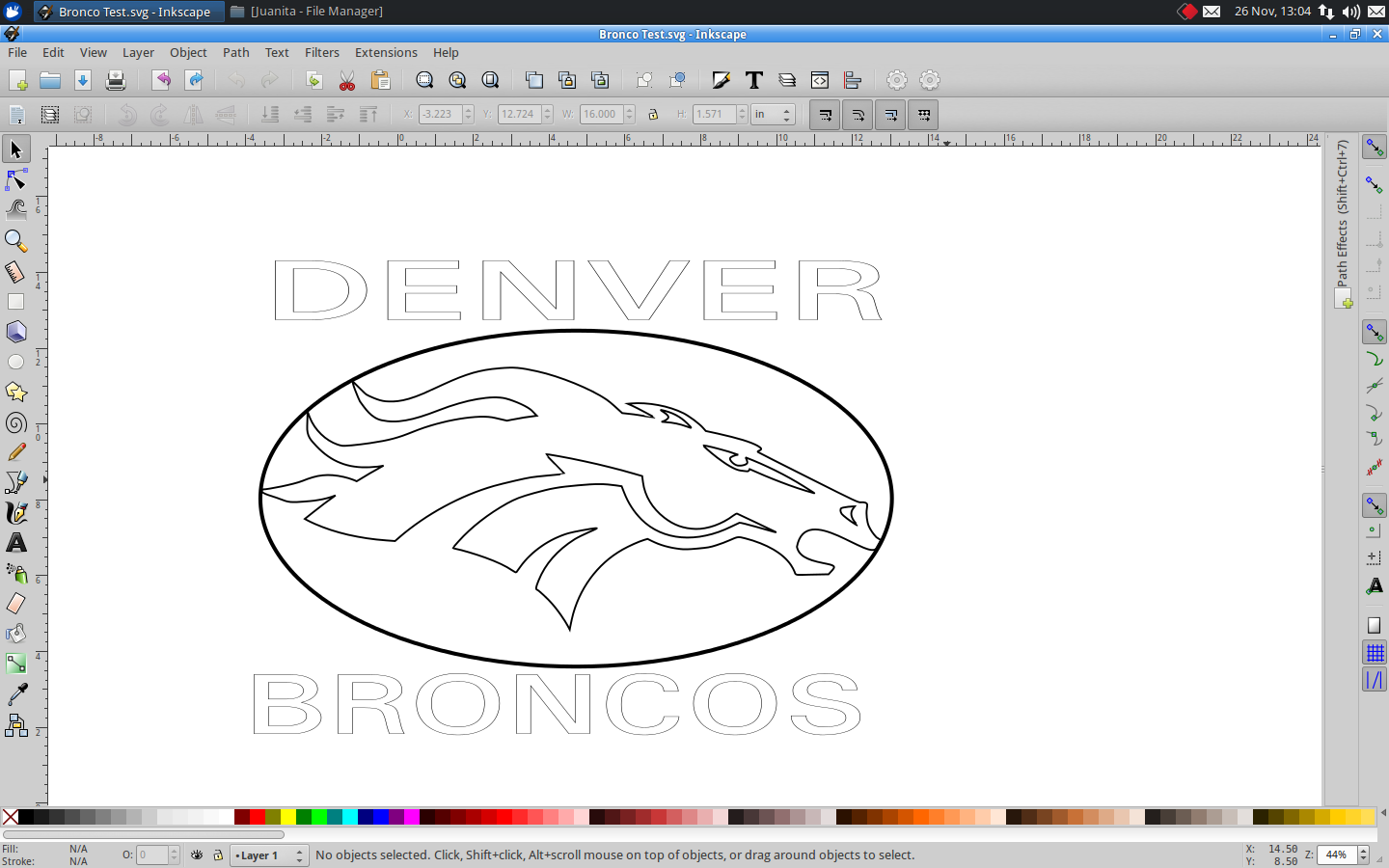The height and width of the screenshot is (868, 1389).
Task: Open the Text and Font dialog
Action: (754, 81)
